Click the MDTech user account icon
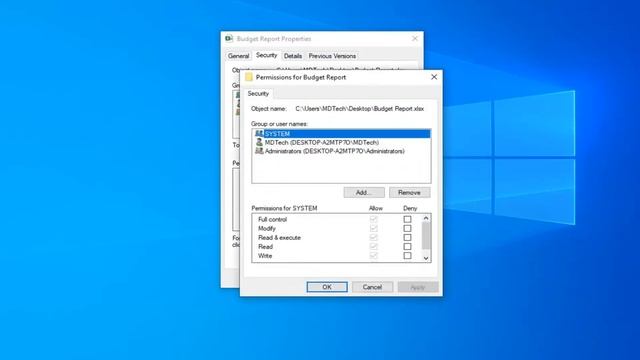The height and width of the screenshot is (360, 640). (x=259, y=142)
